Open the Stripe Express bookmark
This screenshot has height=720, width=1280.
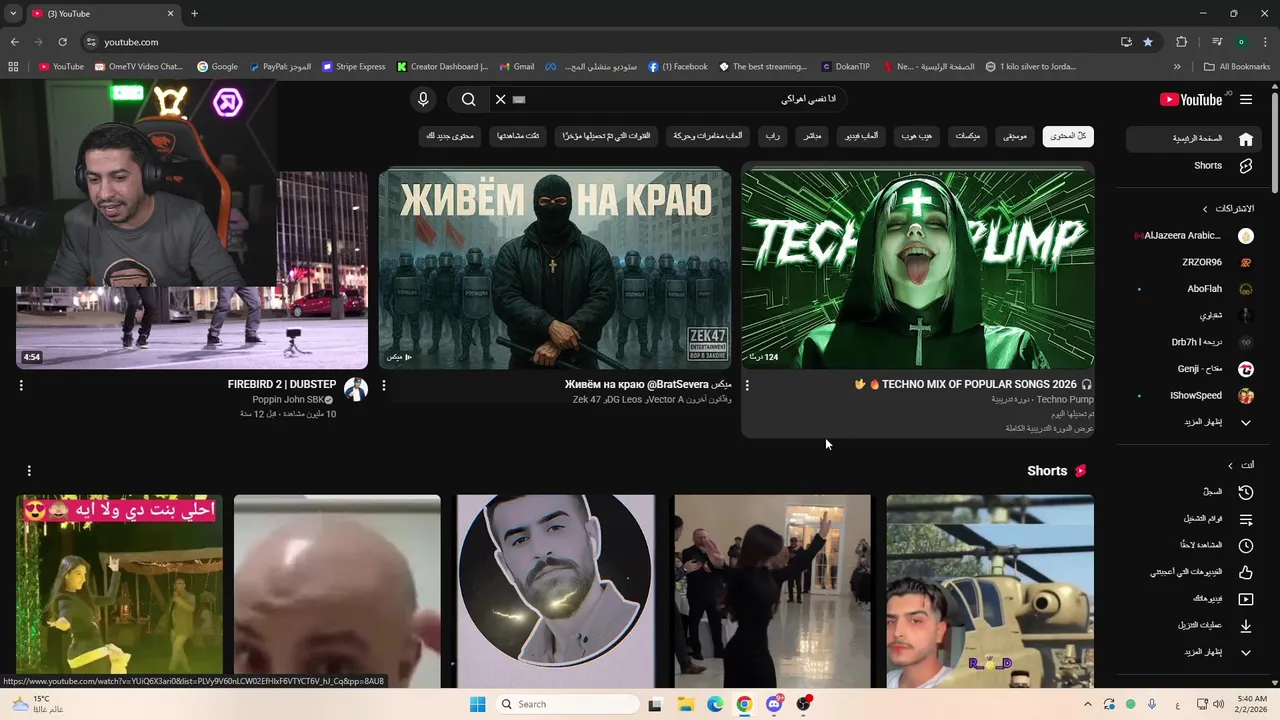click(x=354, y=67)
